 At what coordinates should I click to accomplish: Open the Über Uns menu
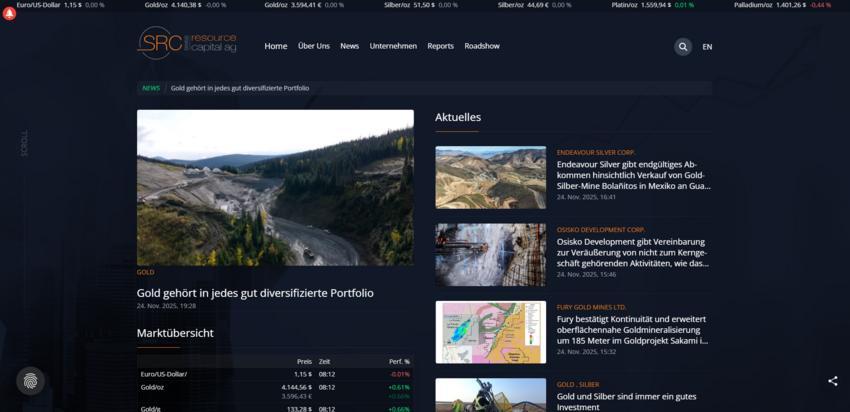(314, 46)
